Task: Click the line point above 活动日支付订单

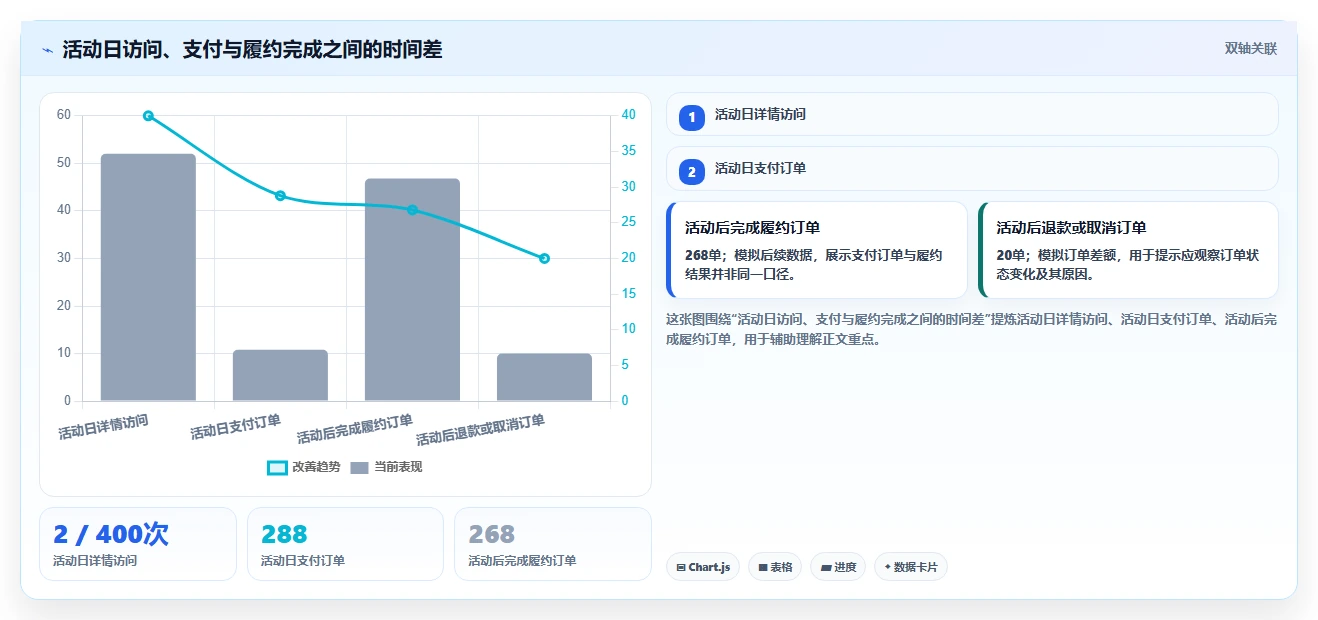Action: click(280, 196)
